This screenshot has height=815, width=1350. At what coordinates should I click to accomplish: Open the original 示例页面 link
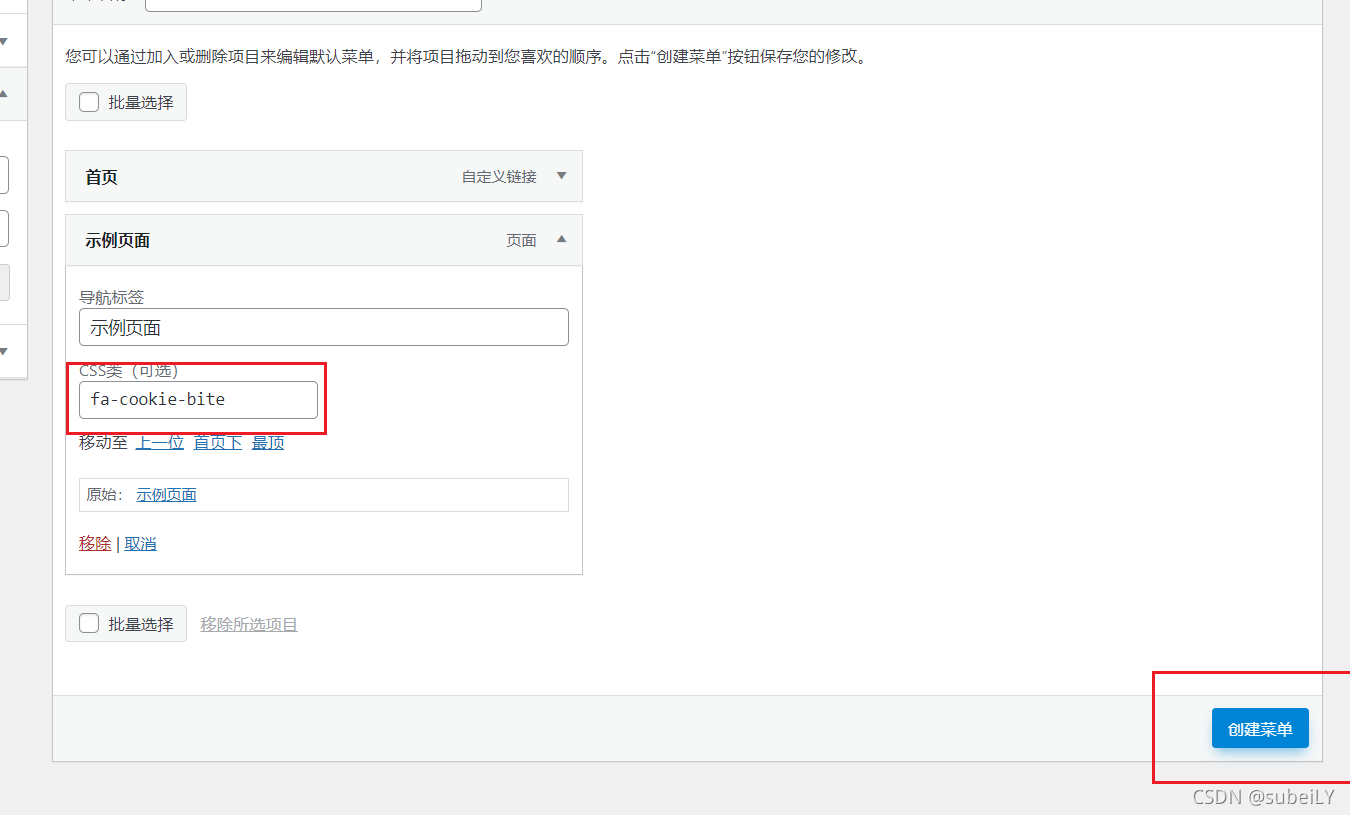click(x=166, y=495)
